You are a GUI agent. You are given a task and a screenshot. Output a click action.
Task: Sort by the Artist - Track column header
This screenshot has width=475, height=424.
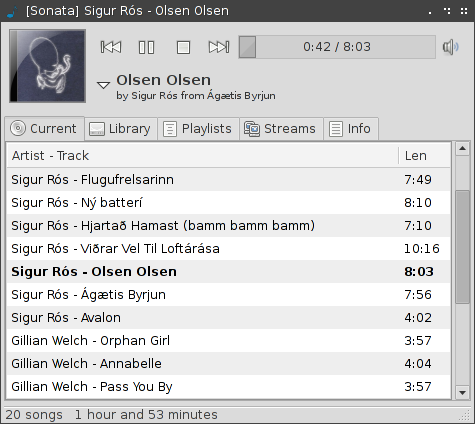click(202, 156)
